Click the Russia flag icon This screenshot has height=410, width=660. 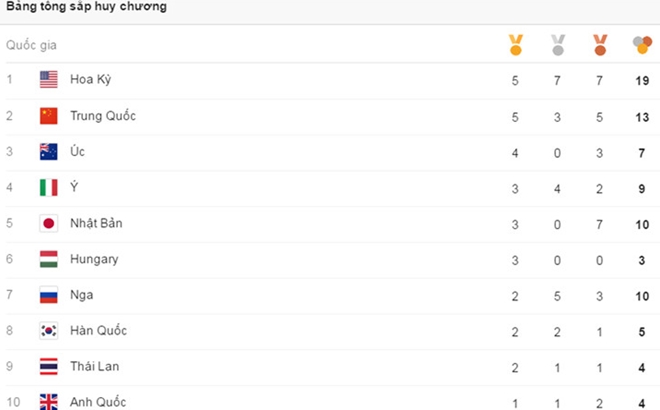click(x=49, y=295)
